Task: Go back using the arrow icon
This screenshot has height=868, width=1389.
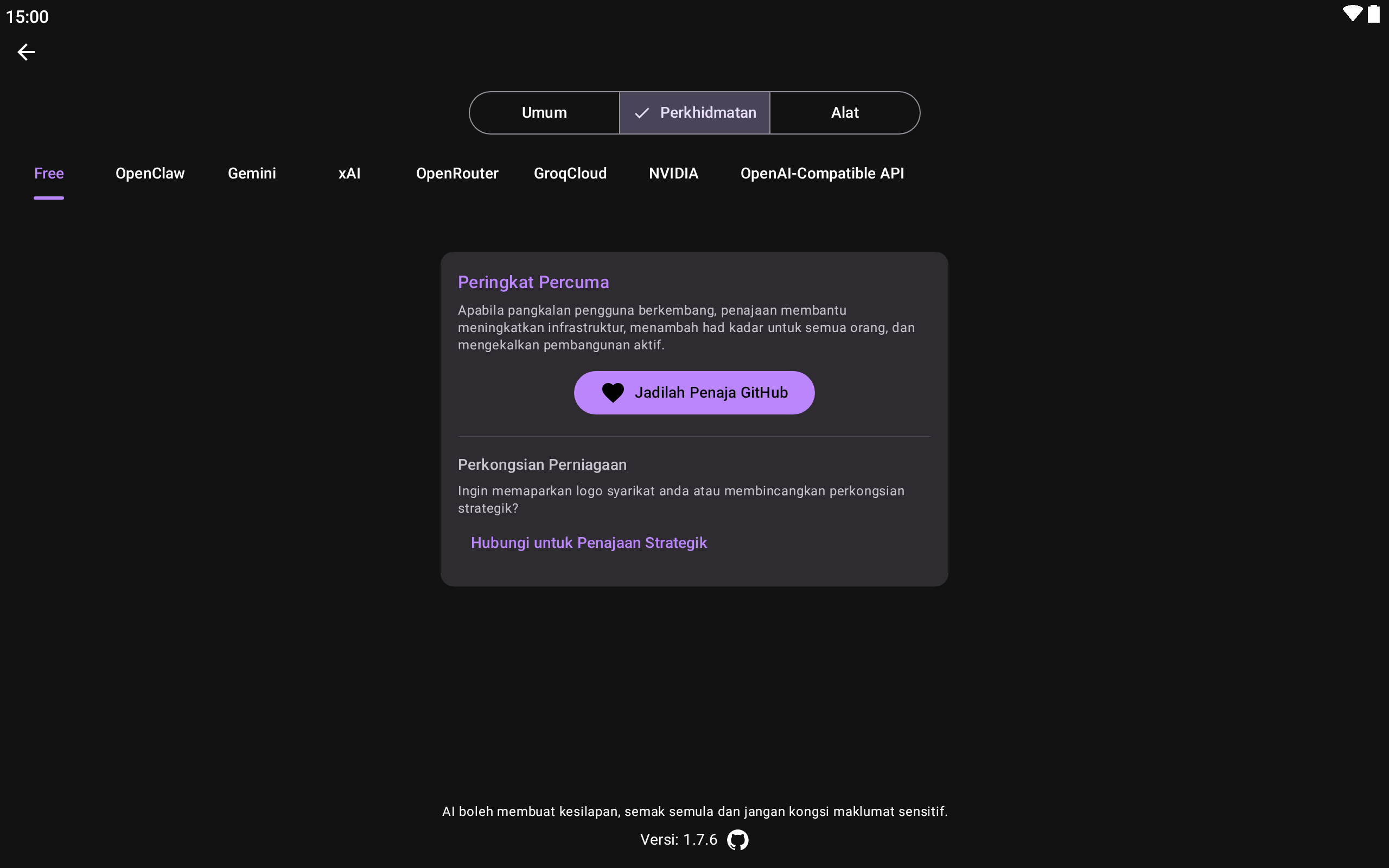Action: tap(26, 52)
